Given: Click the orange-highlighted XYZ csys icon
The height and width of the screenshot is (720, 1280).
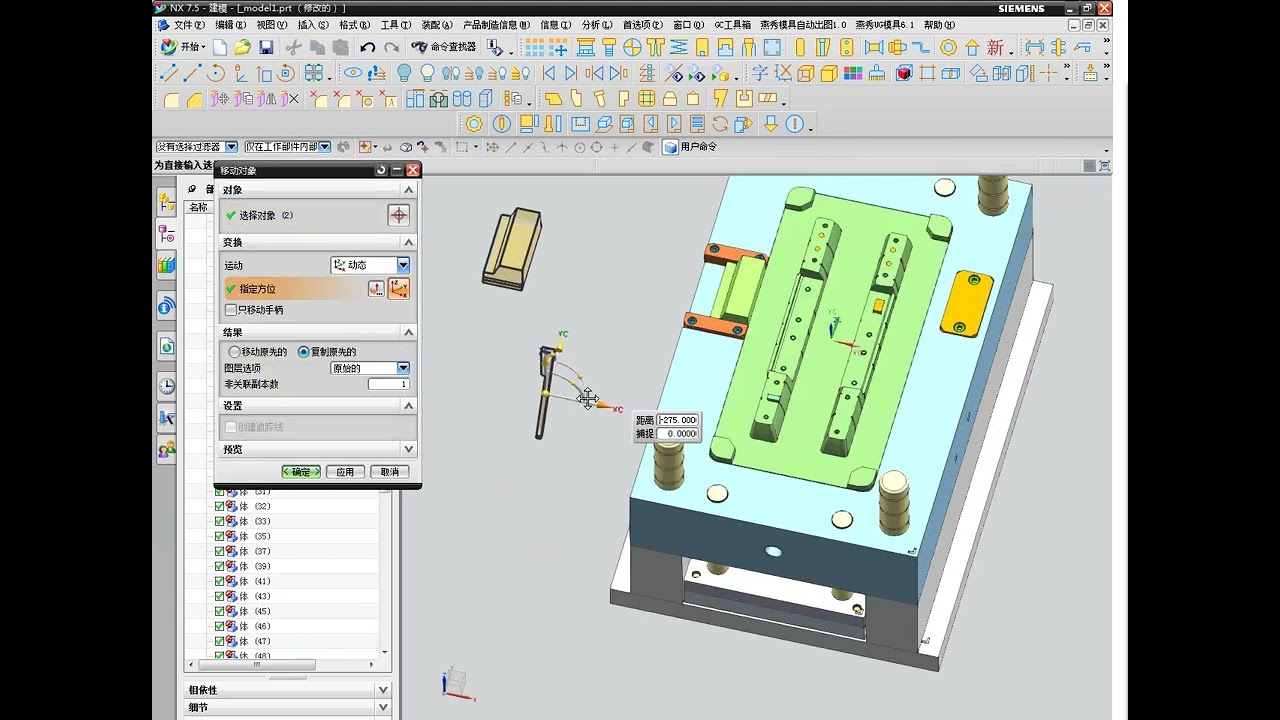Looking at the screenshot, I should [398, 289].
